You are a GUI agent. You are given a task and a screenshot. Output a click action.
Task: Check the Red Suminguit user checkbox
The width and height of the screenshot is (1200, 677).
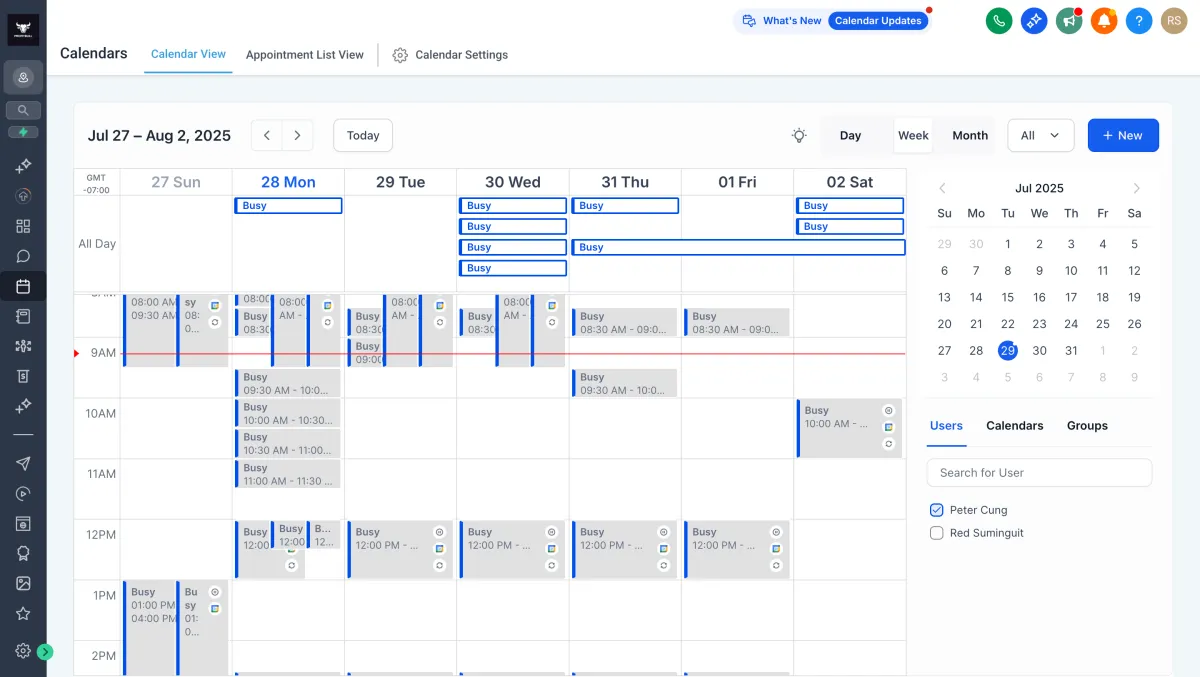(x=937, y=533)
